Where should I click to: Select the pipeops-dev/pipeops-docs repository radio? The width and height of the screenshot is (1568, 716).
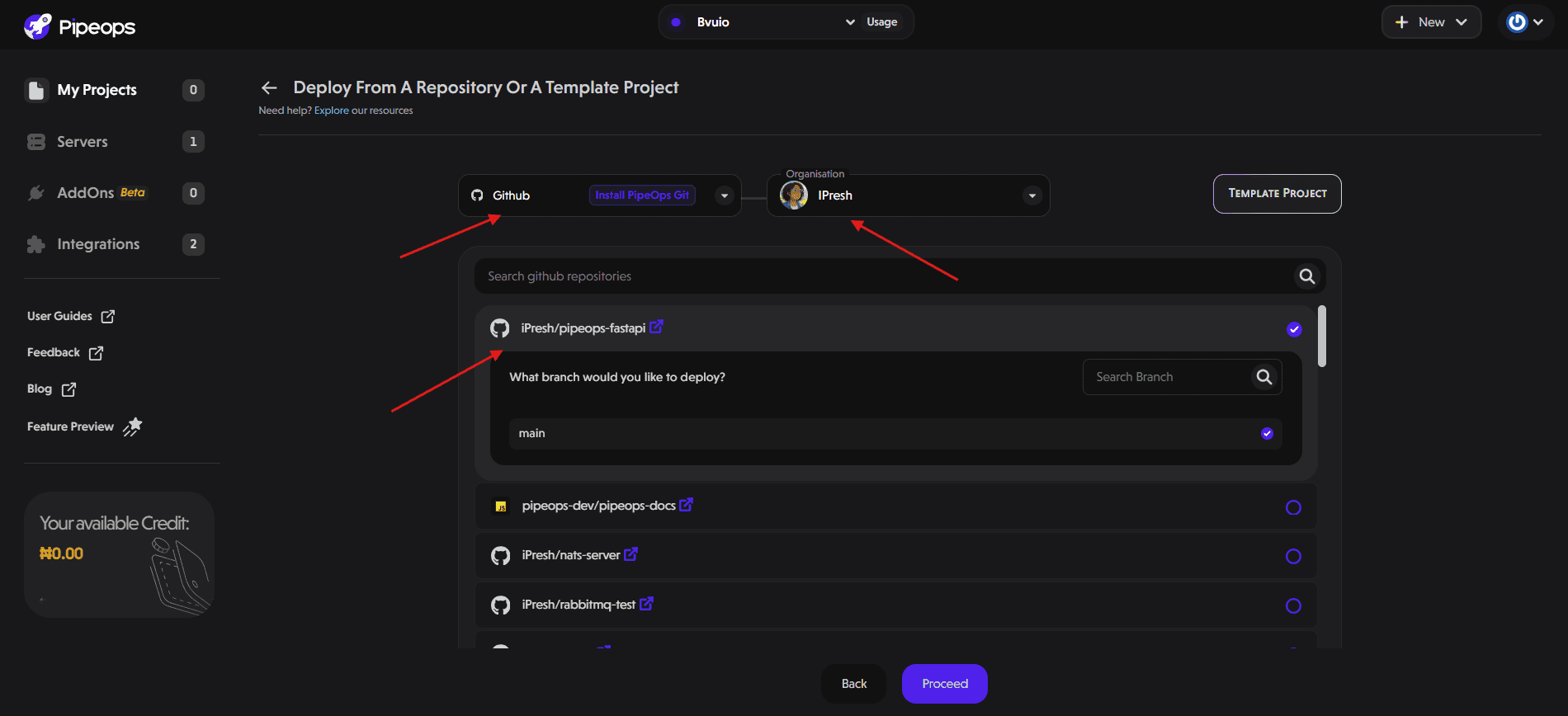click(1293, 507)
